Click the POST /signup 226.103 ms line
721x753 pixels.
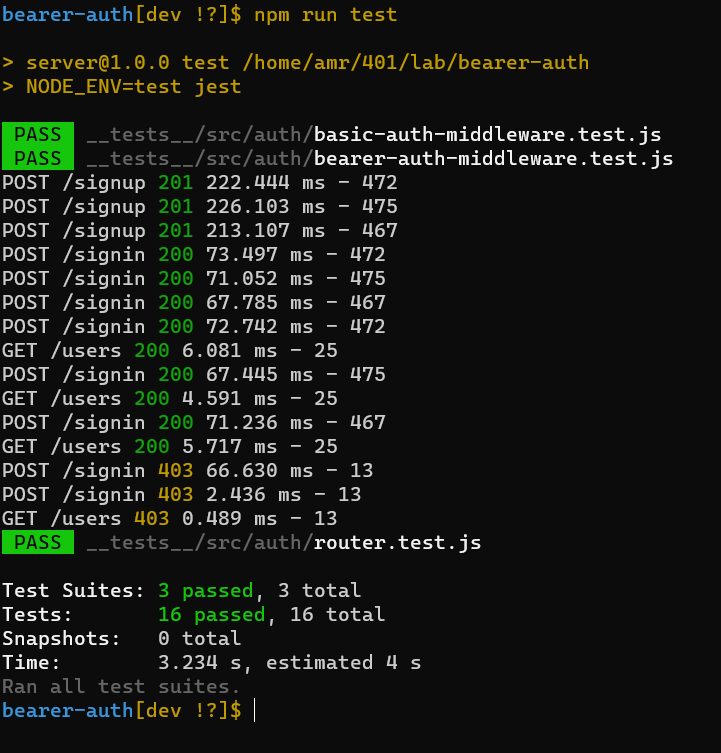[x=200, y=207]
